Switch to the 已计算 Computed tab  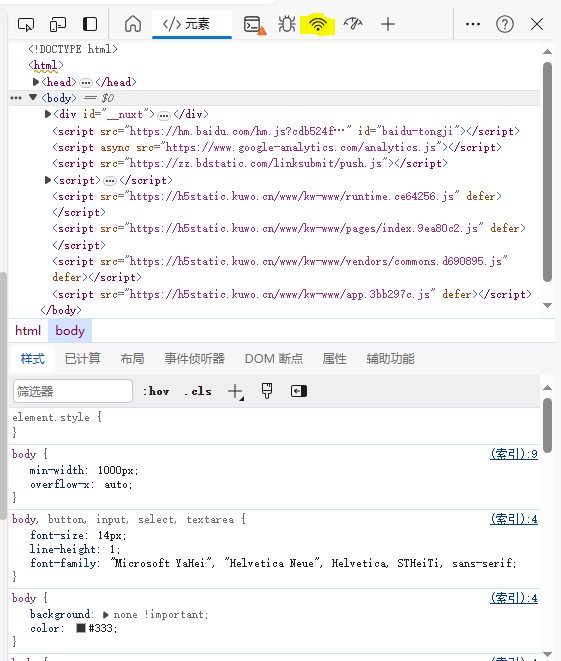coord(83,359)
